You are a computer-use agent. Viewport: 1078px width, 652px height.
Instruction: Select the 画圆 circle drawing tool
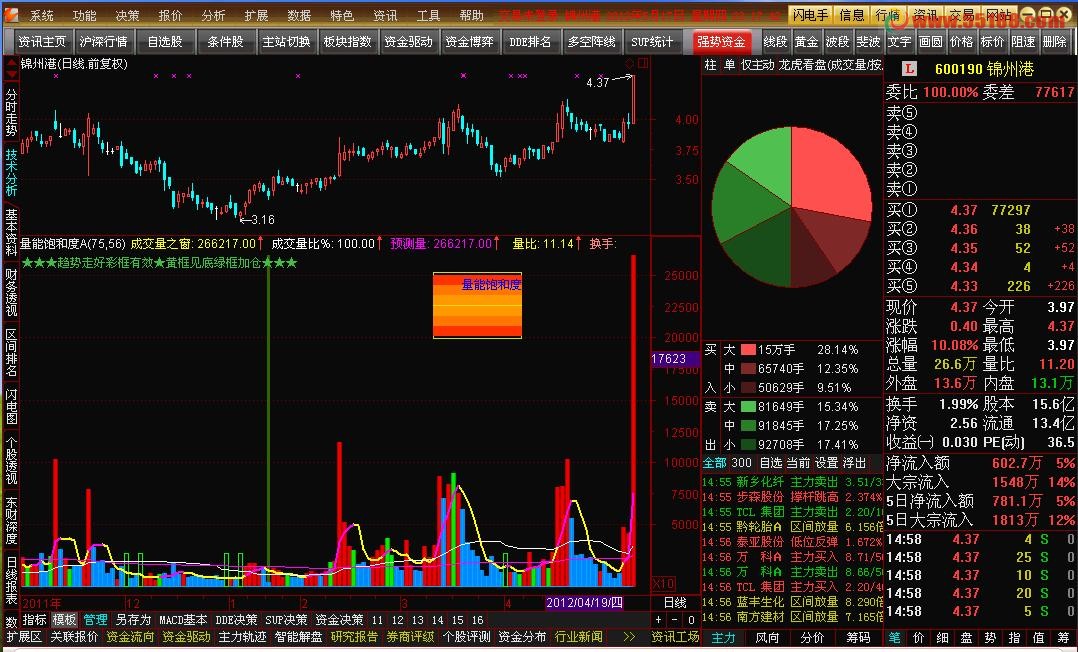(929, 42)
